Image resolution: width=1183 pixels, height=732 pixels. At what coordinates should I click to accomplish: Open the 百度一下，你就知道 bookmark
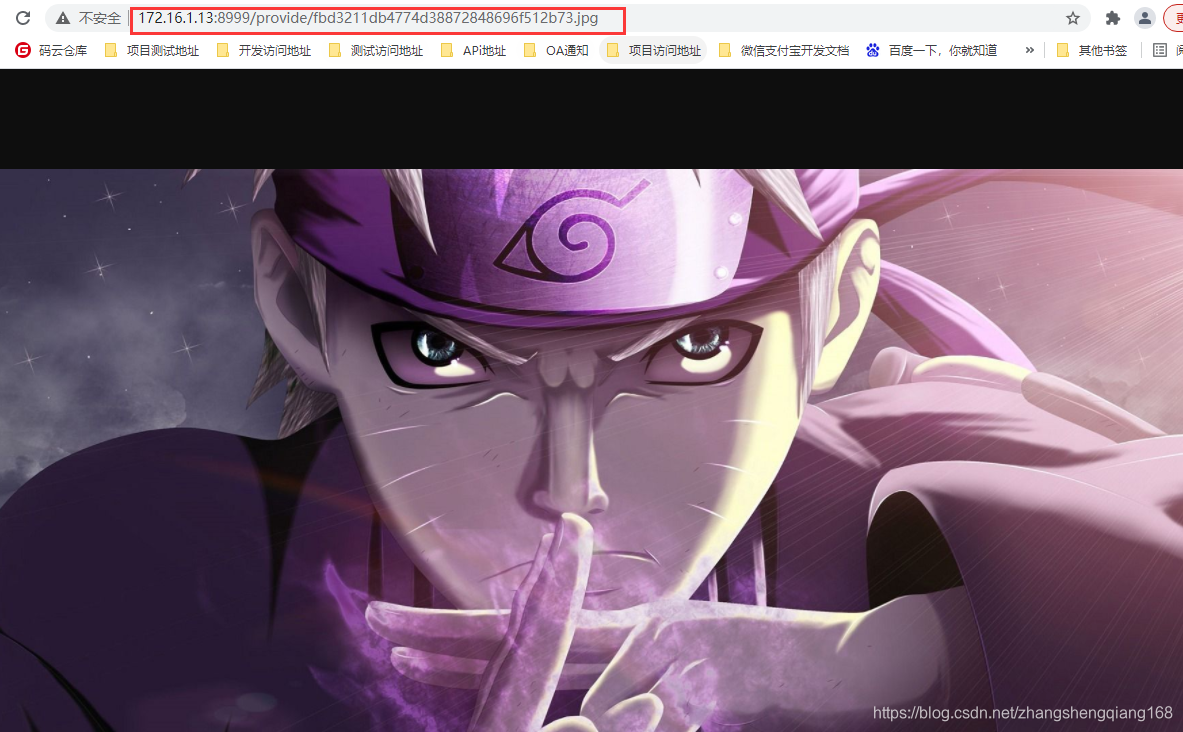pyautogui.click(x=932, y=51)
